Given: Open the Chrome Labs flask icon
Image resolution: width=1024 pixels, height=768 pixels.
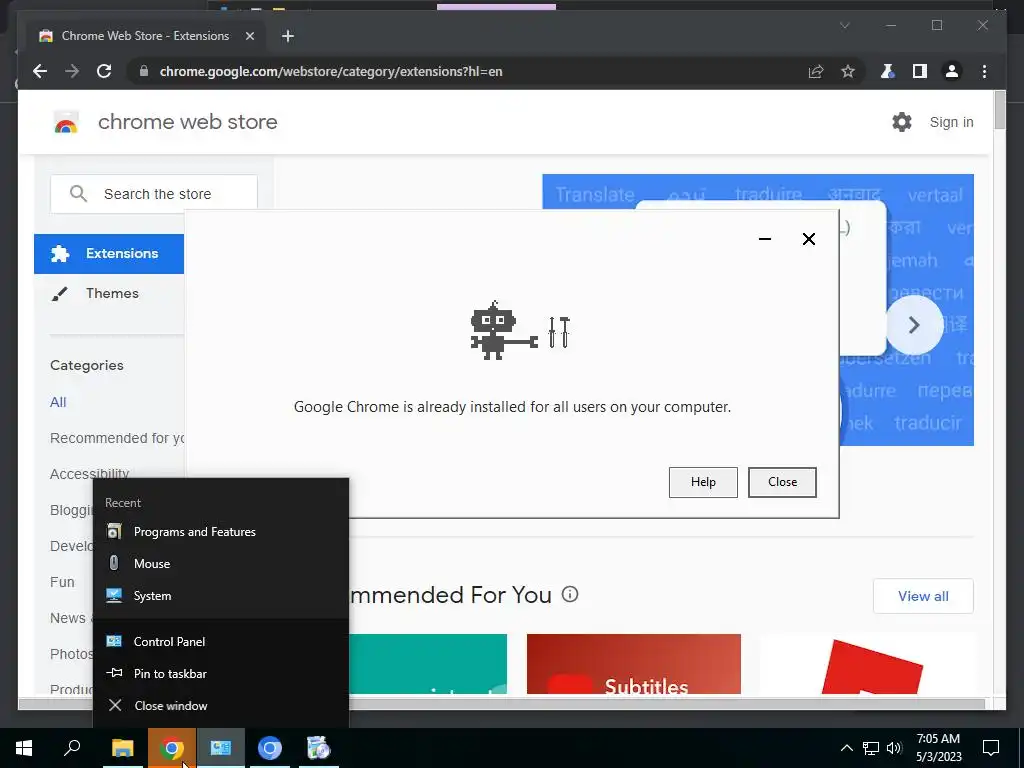Looking at the screenshot, I should (x=887, y=71).
